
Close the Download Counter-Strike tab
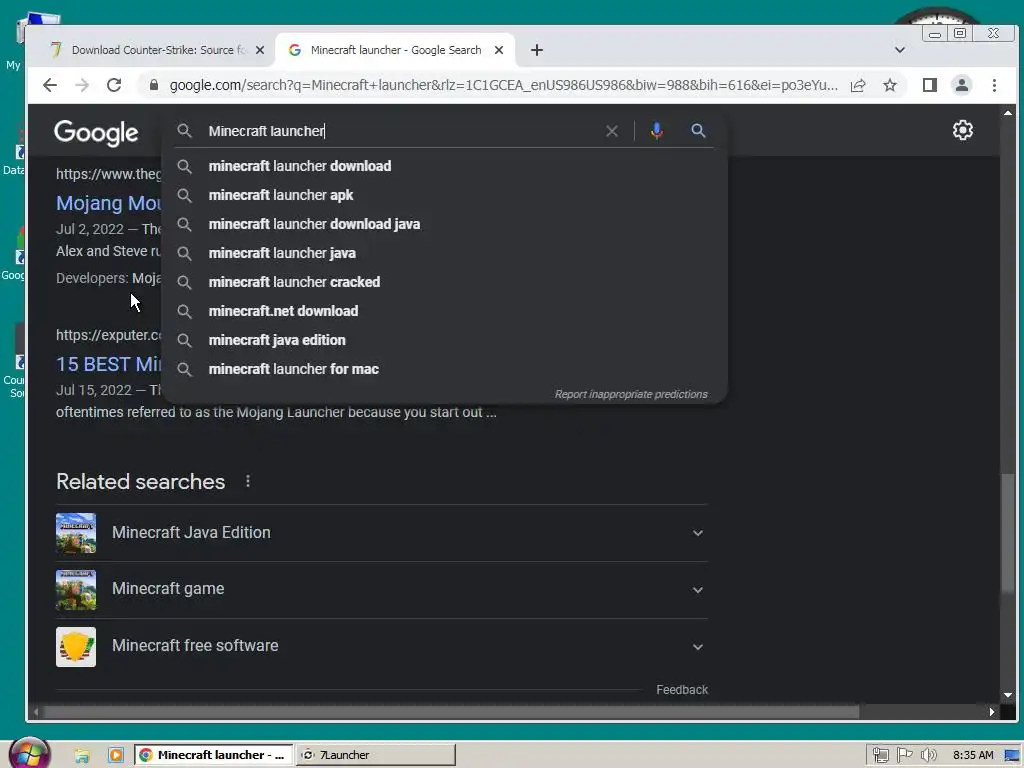[x=260, y=50]
